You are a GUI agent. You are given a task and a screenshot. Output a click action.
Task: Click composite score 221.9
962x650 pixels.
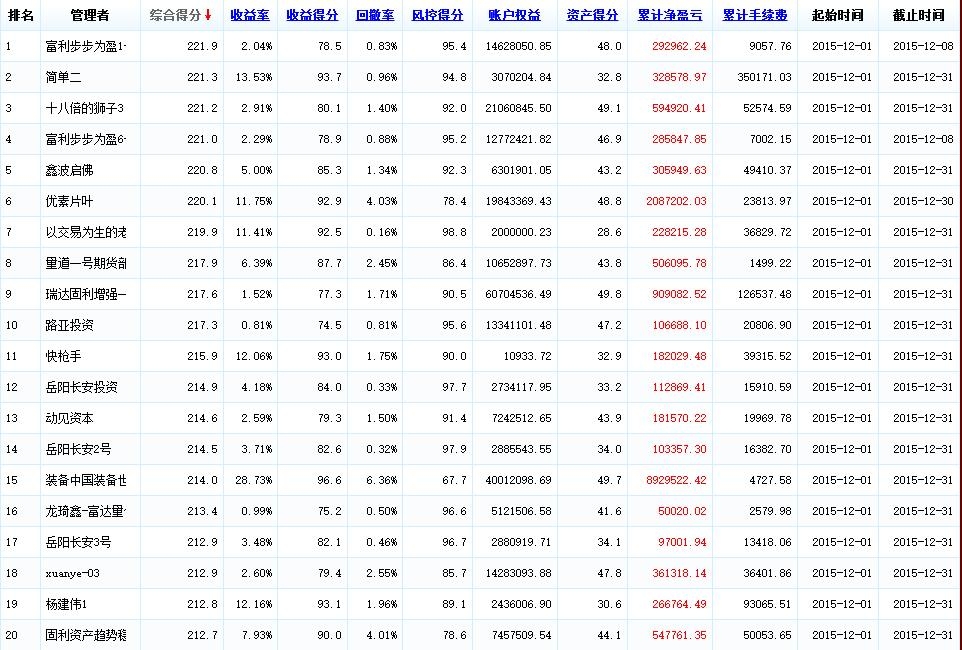click(x=202, y=46)
